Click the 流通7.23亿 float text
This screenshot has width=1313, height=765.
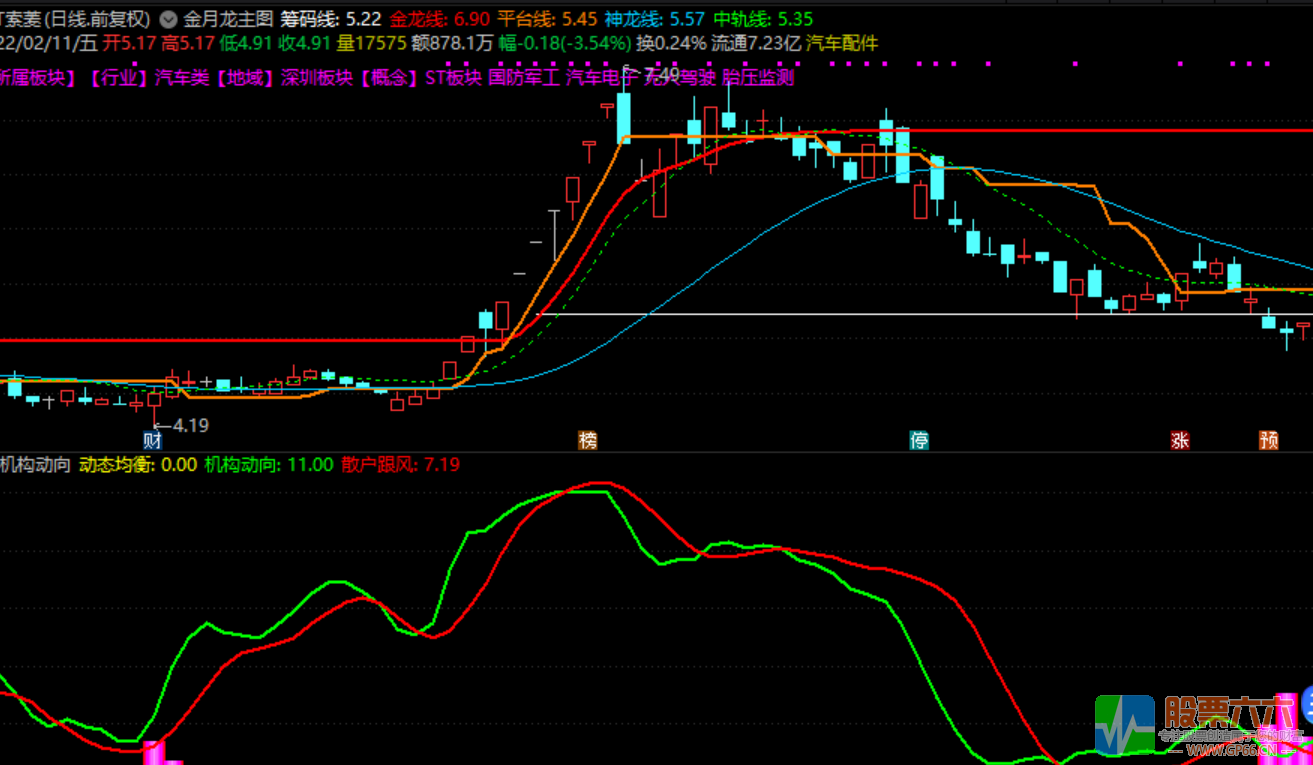tap(756, 43)
